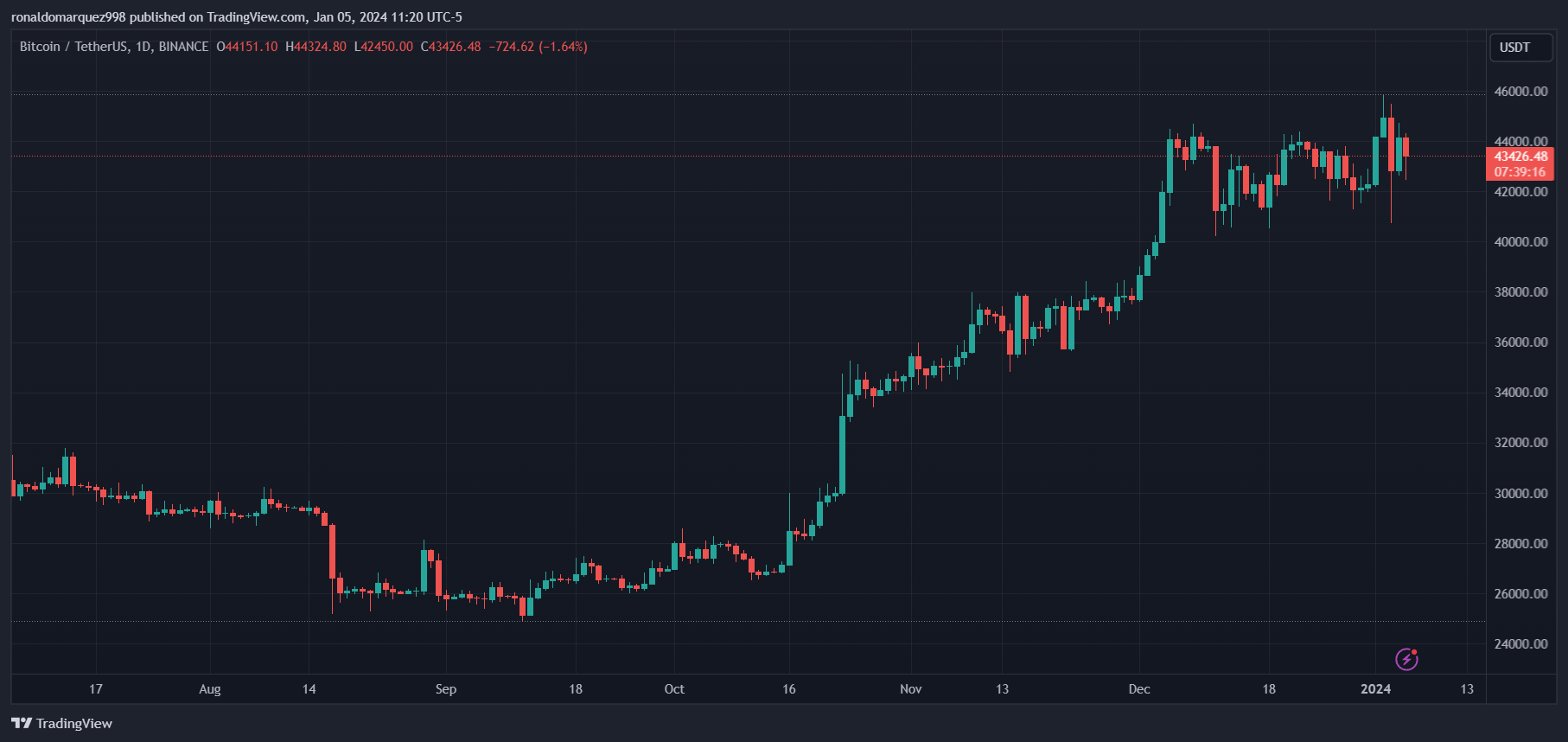Click the "17" date label before Aug
This screenshot has height=742, width=1568.
pyautogui.click(x=96, y=689)
